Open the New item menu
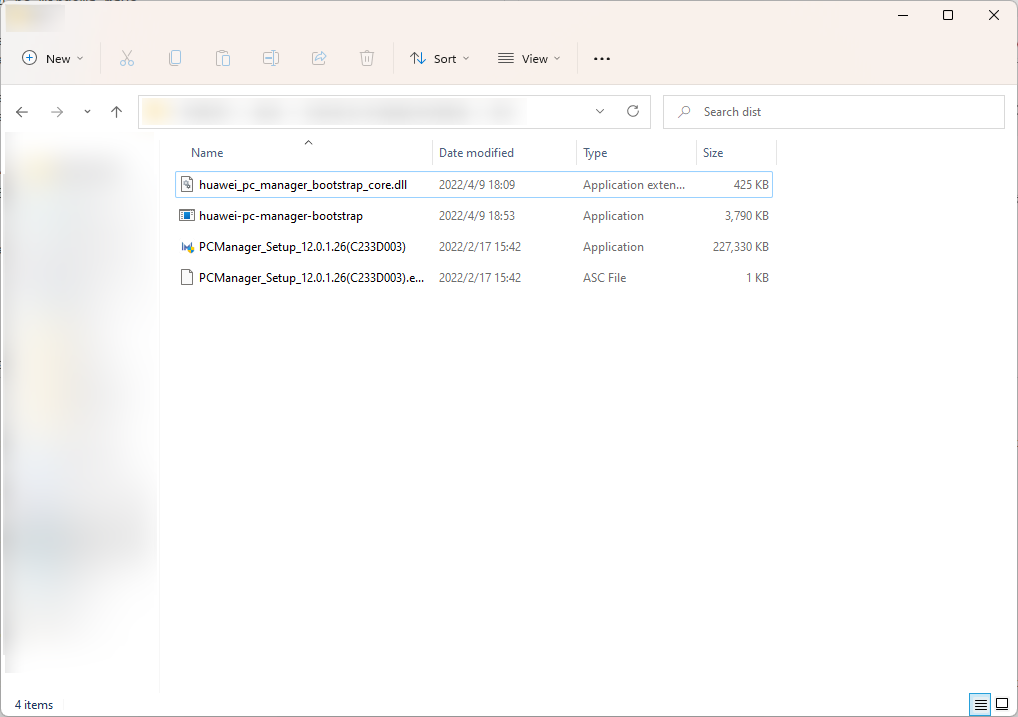This screenshot has width=1018, height=717. point(53,58)
